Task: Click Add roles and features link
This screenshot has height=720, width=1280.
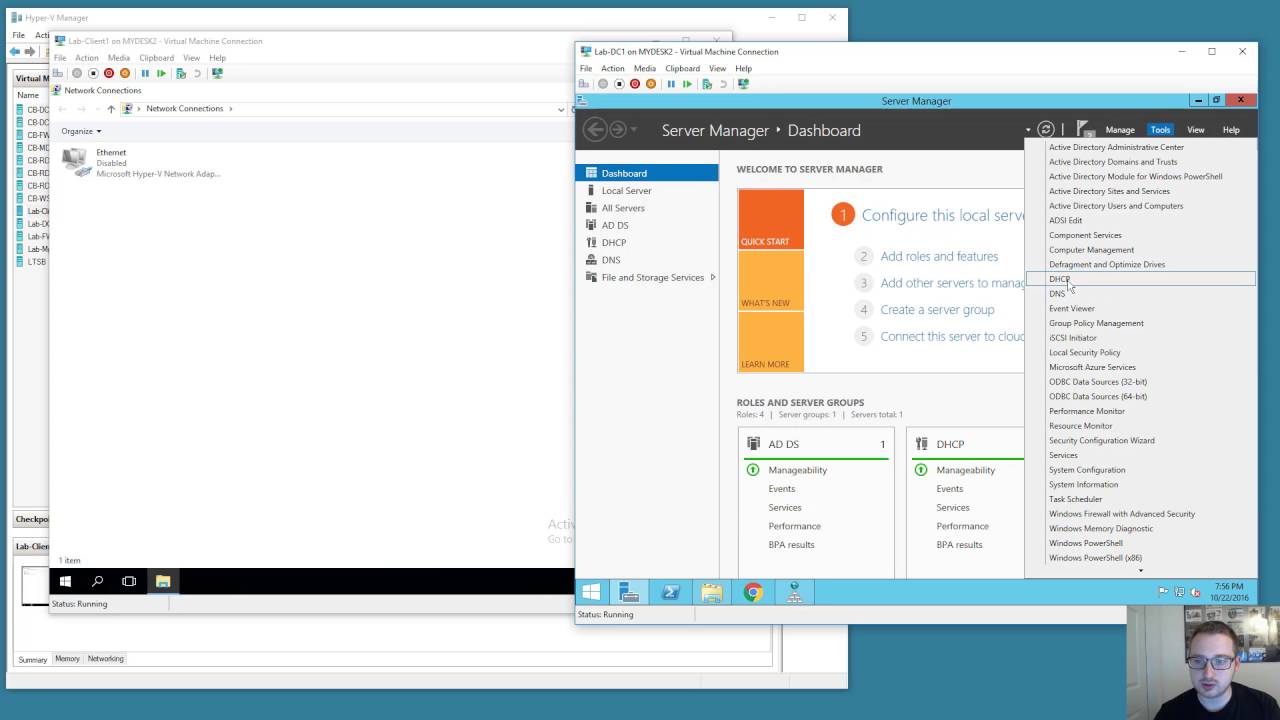Action: point(939,257)
